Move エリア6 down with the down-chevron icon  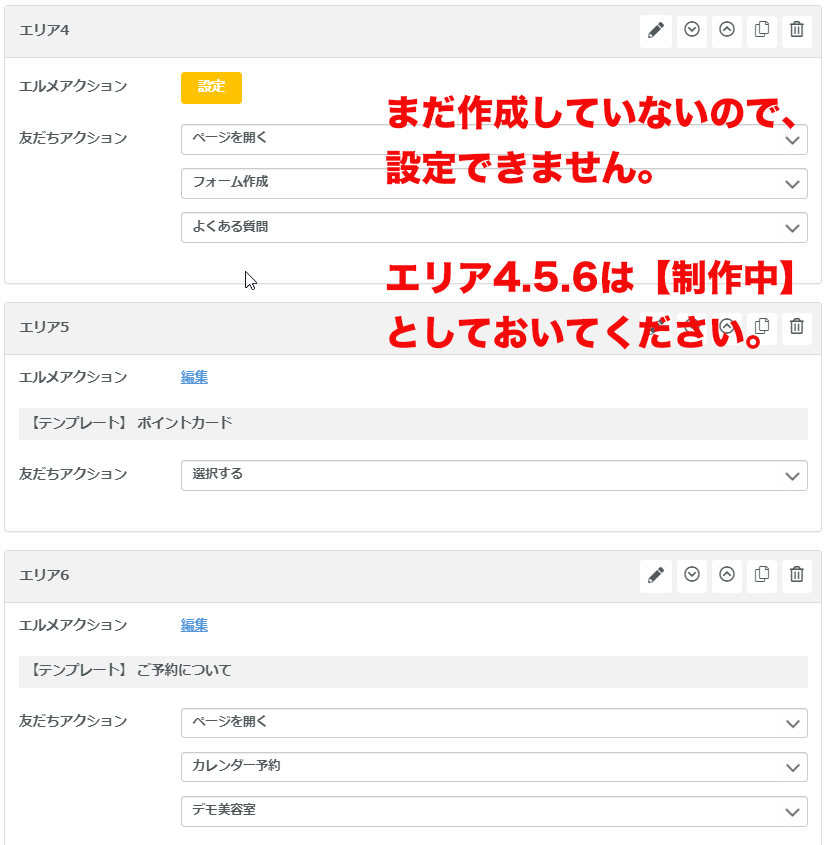691,575
